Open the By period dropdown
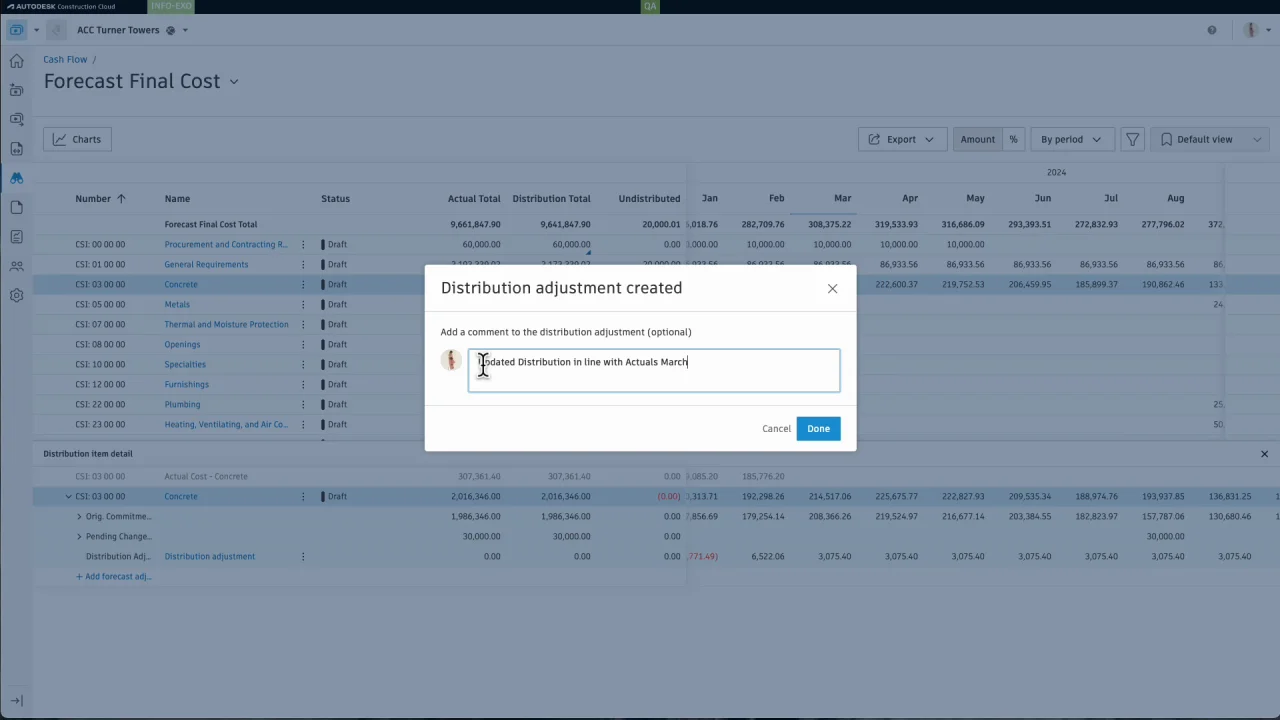The image size is (1280, 720). pos(1071,140)
